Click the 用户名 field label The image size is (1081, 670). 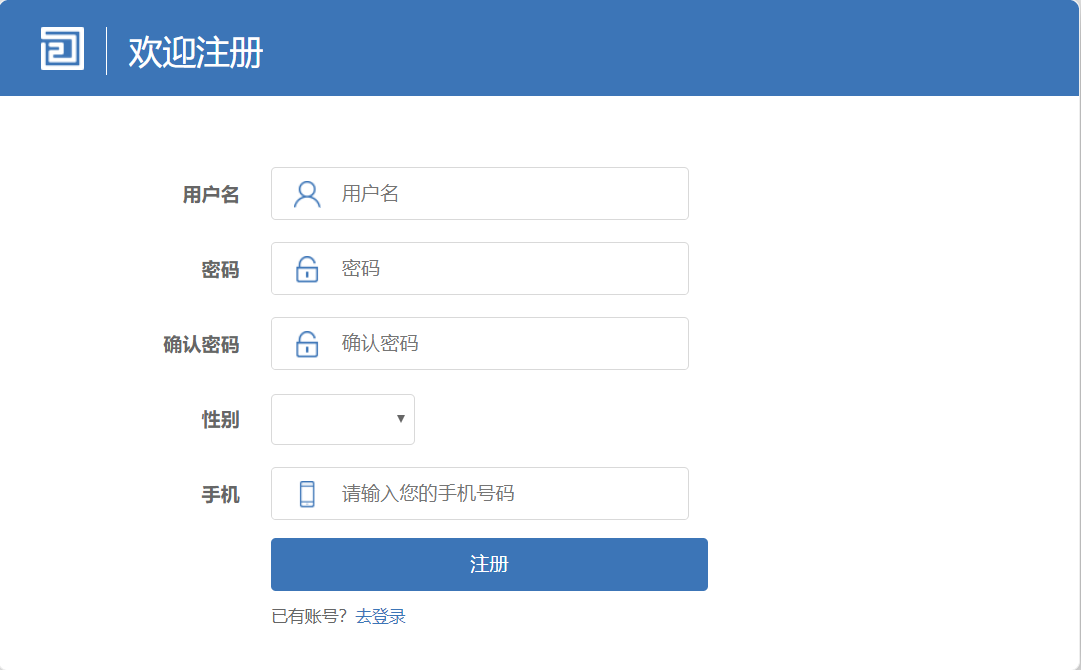pyautogui.click(x=211, y=195)
